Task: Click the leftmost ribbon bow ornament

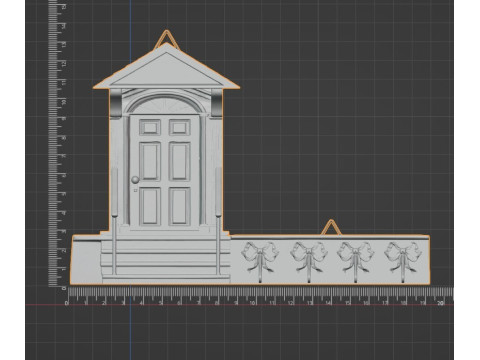Action: pos(260,262)
